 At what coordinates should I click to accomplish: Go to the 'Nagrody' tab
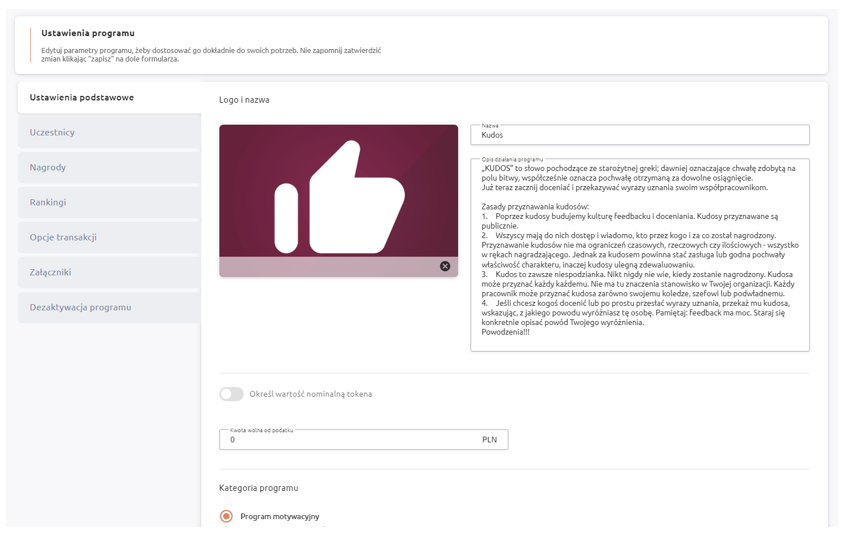point(109,167)
